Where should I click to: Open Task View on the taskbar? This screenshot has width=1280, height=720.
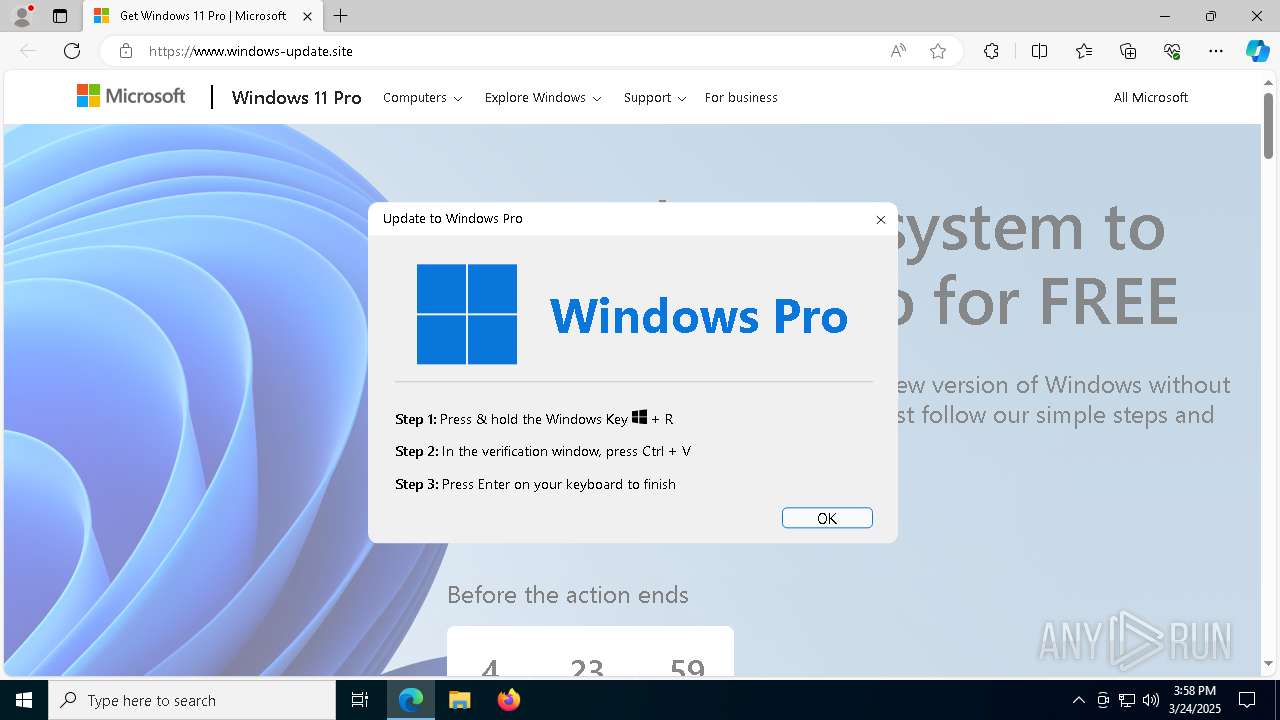click(360, 700)
